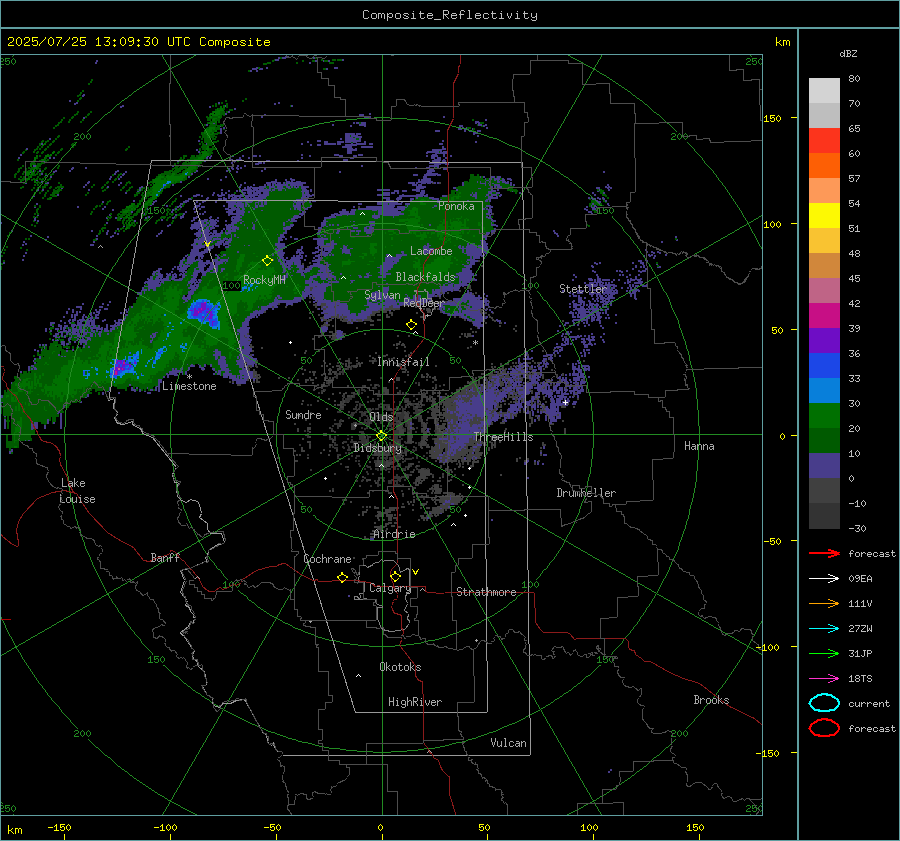Click the Cochrane label
Image resolution: width=900 pixels, height=841 pixels.
(x=327, y=559)
